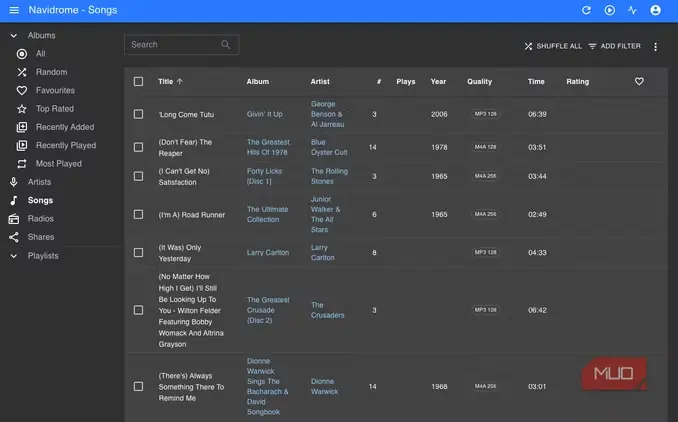
Task: Check the Always Something There To Remind Me row
Action: click(138, 386)
